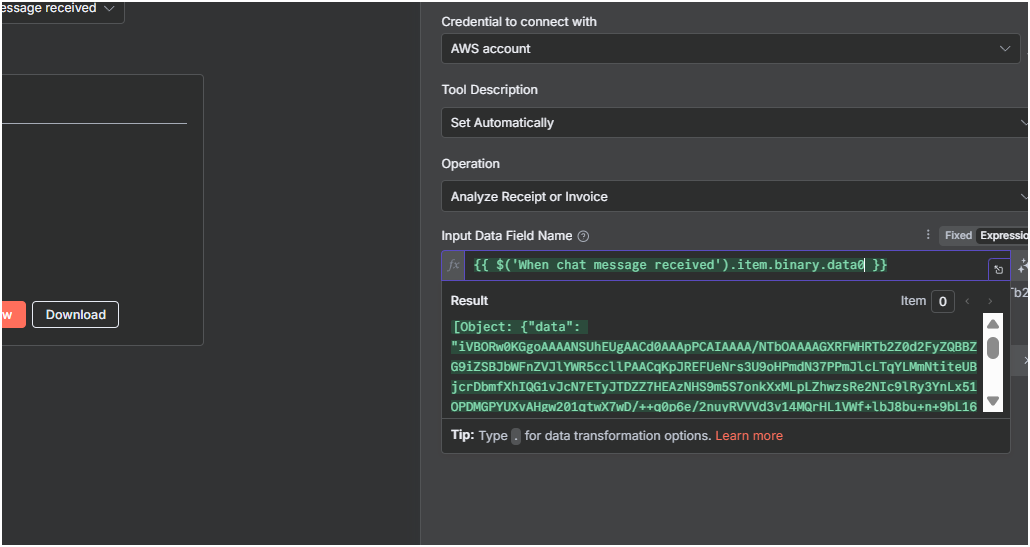Click the fx icon beside the expression field
The height and width of the screenshot is (547, 1030).
tap(453, 265)
